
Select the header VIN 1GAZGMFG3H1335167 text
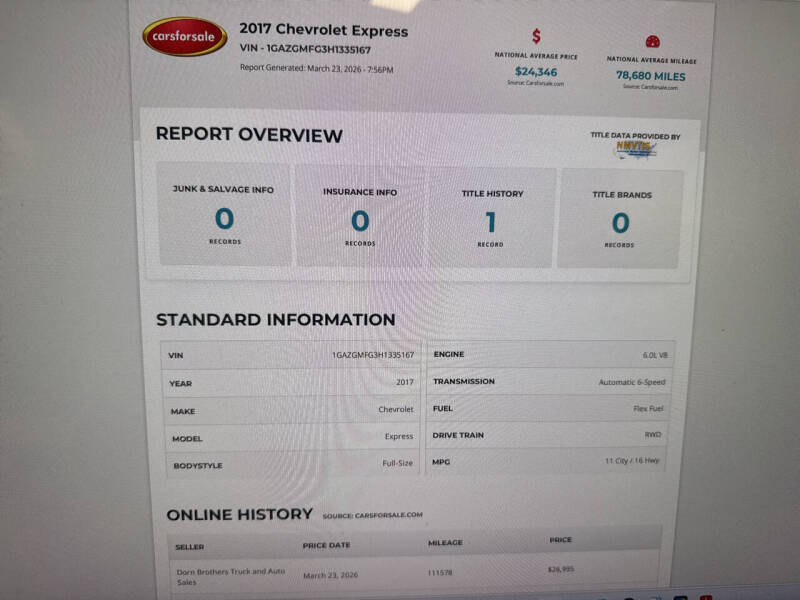point(305,49)
